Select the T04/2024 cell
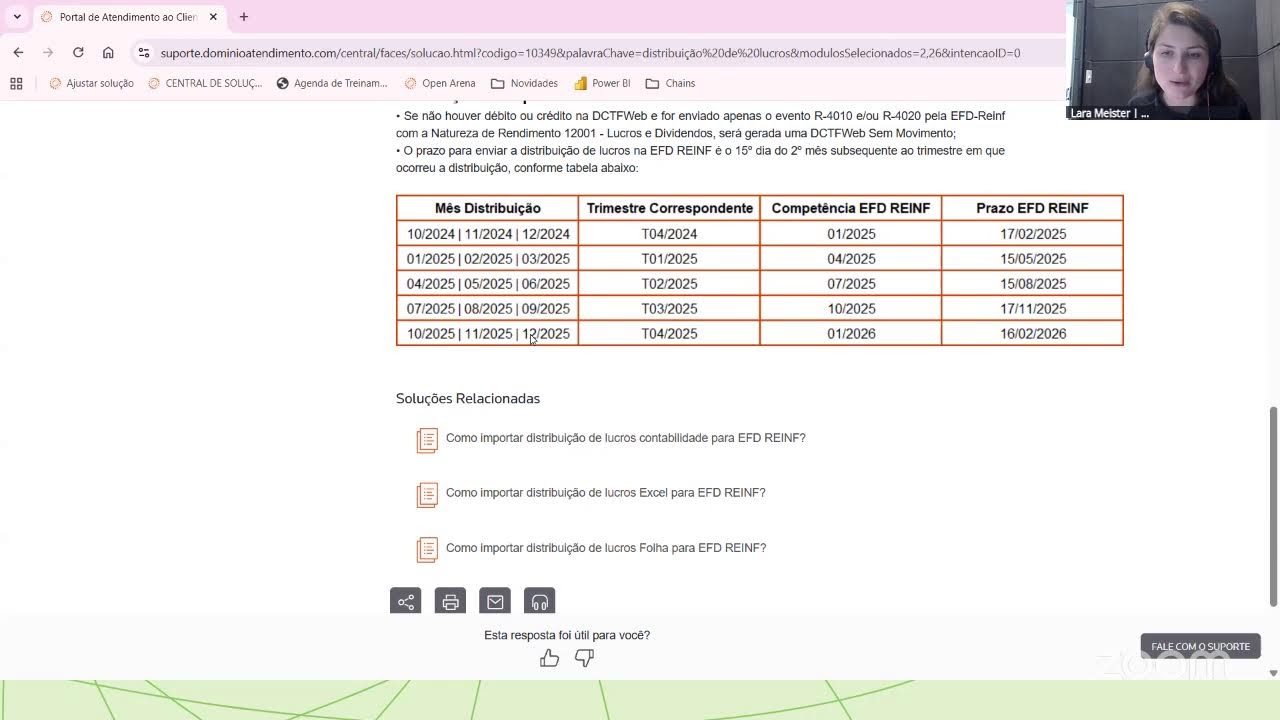 pyautogui.click(x=669, y=234)
